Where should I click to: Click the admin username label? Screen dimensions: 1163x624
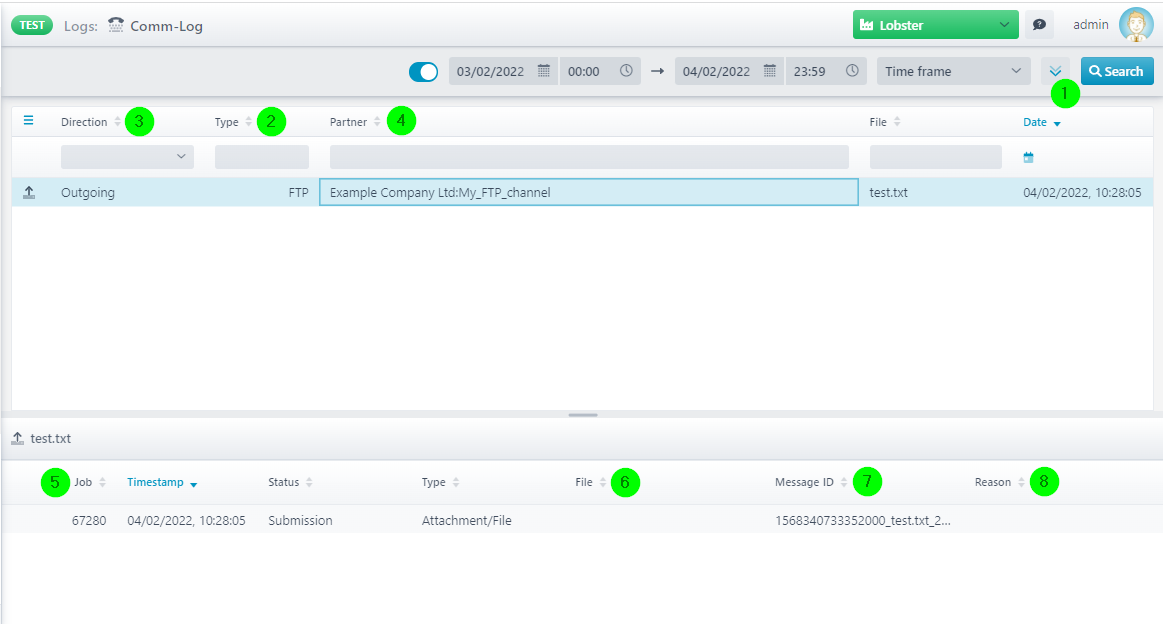1090,24
